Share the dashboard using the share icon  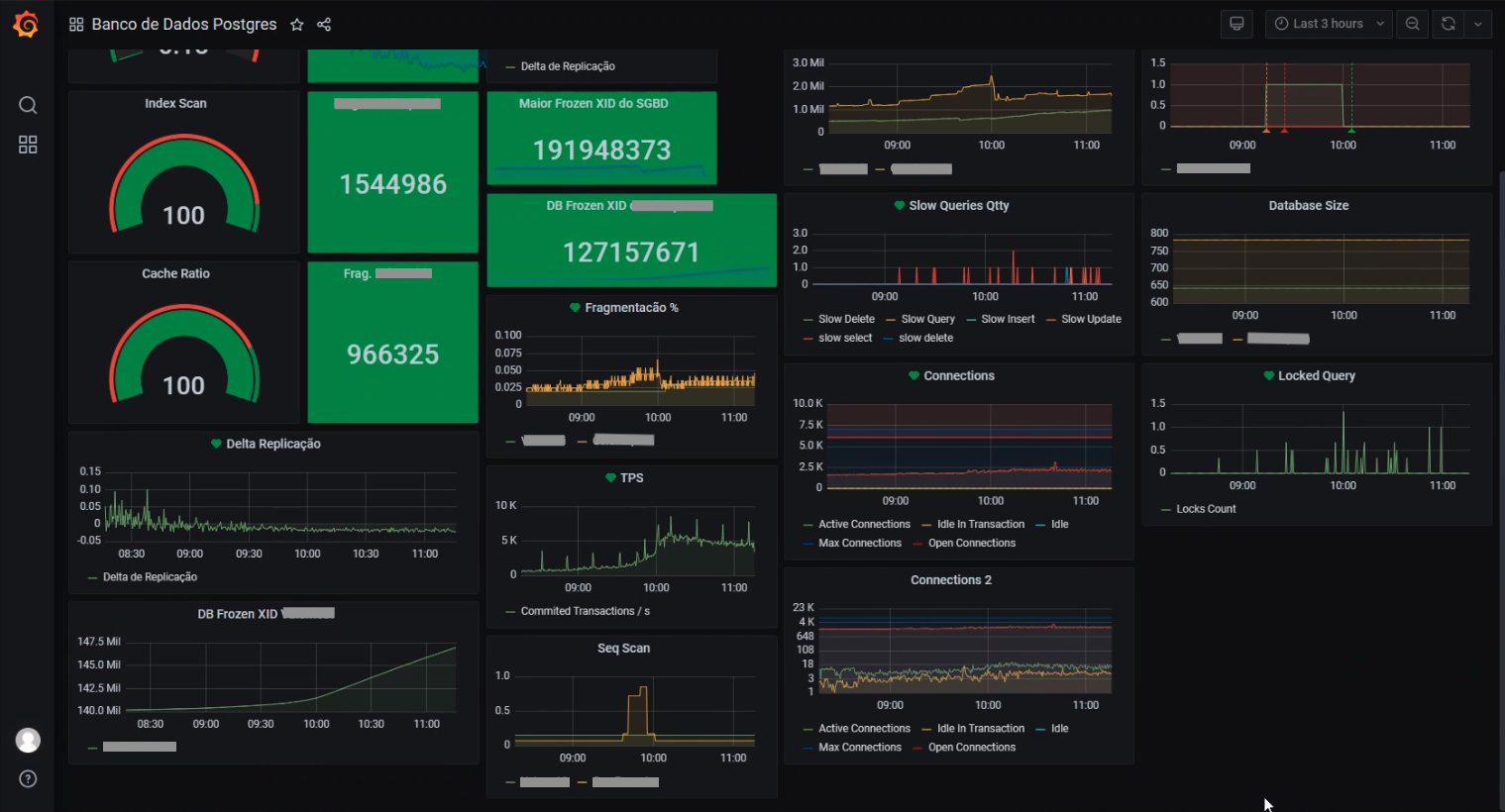324,24
